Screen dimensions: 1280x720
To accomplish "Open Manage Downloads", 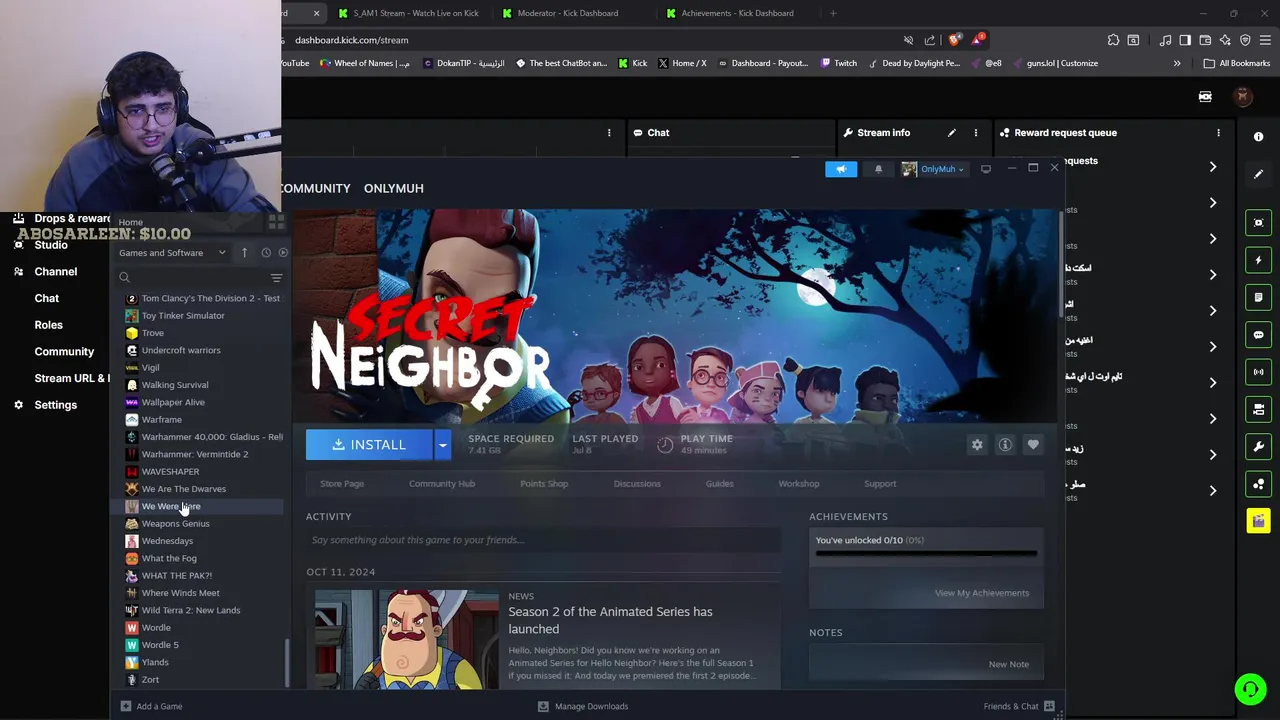I will 583,706.
